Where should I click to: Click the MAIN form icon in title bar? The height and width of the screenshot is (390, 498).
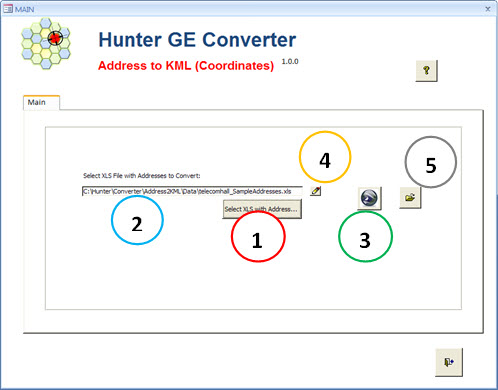[x=8, y=9]
